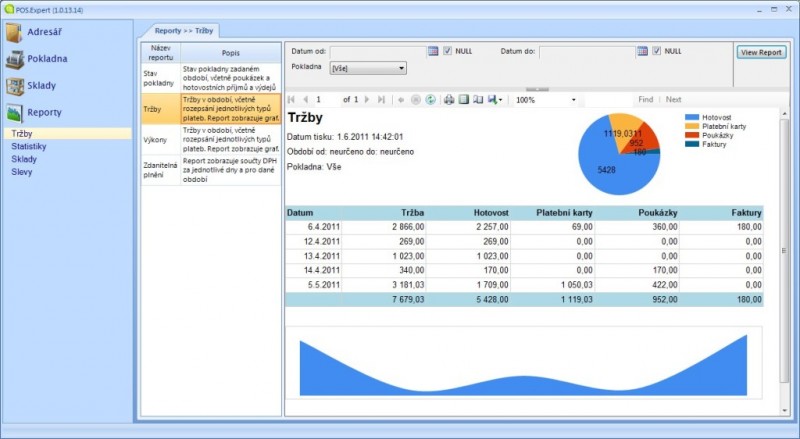The image size is (800, 439).
Task: Click the Hotovost blue legend swatch
Action: (692, 118)
